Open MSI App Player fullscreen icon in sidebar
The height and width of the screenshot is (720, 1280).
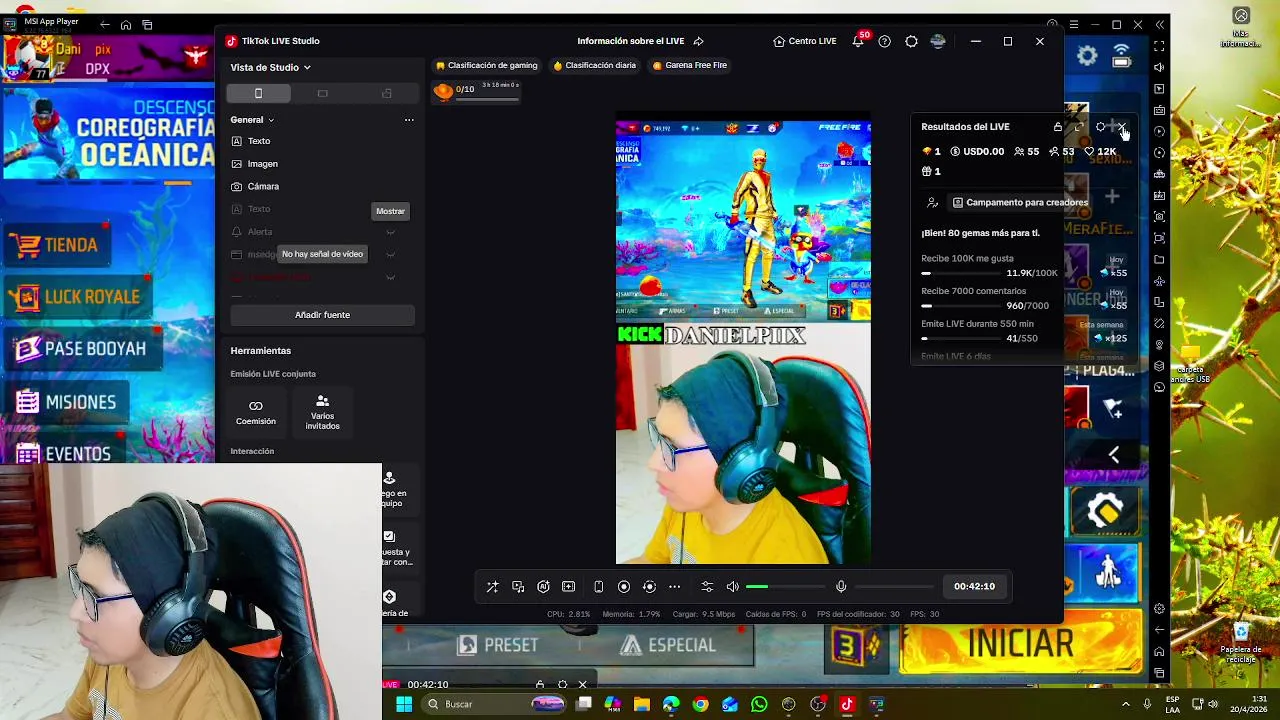pos(1159,46)
